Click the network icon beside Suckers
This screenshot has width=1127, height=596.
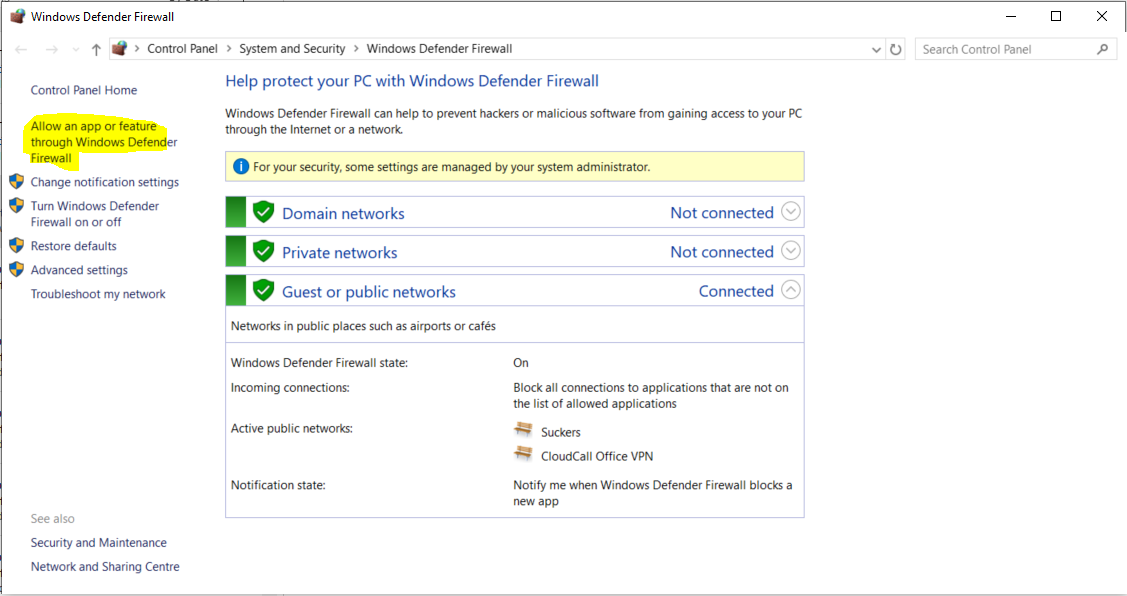[523, 430]
